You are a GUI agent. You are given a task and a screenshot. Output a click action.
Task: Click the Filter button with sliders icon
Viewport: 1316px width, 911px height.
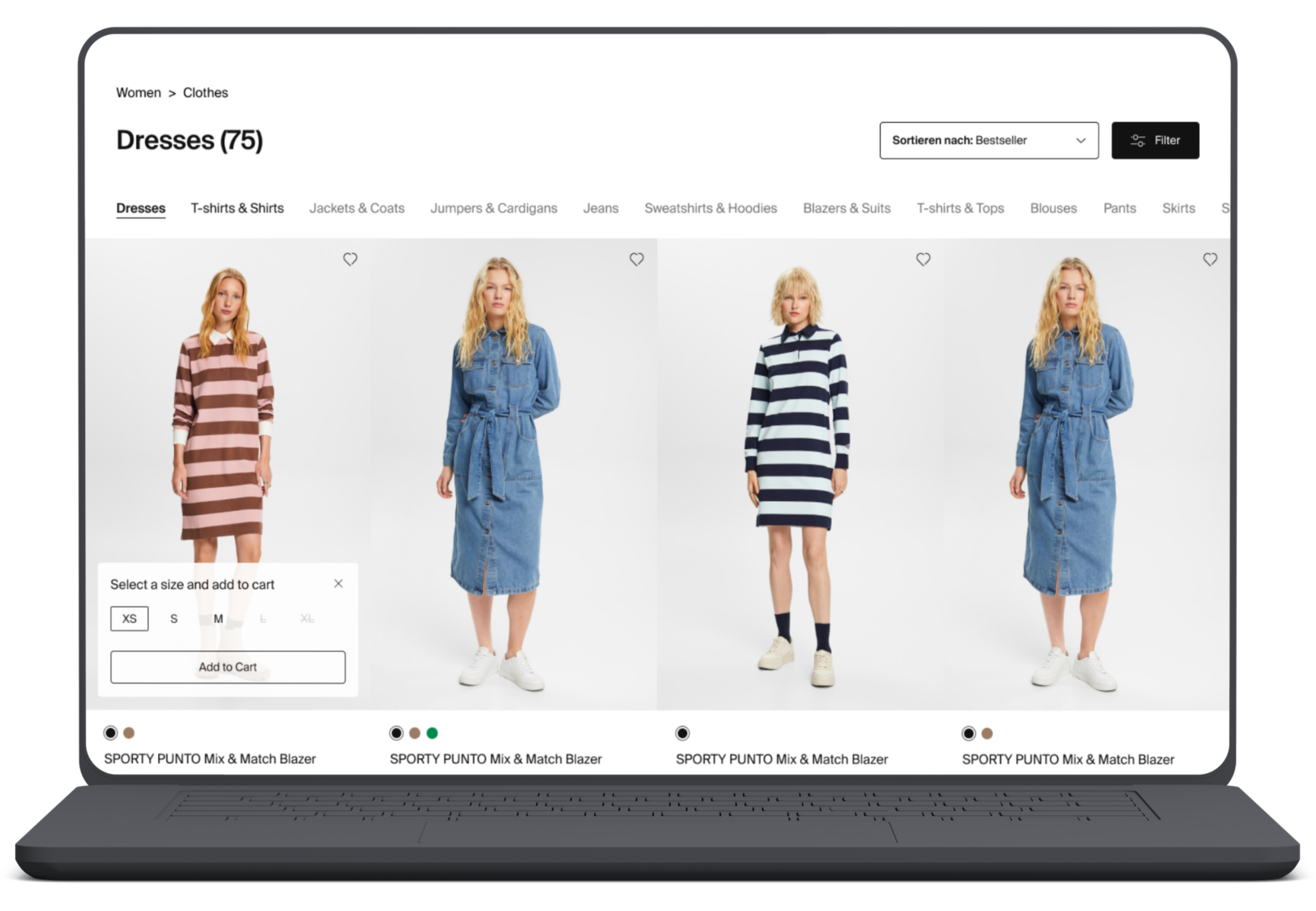coord(1155,141)
